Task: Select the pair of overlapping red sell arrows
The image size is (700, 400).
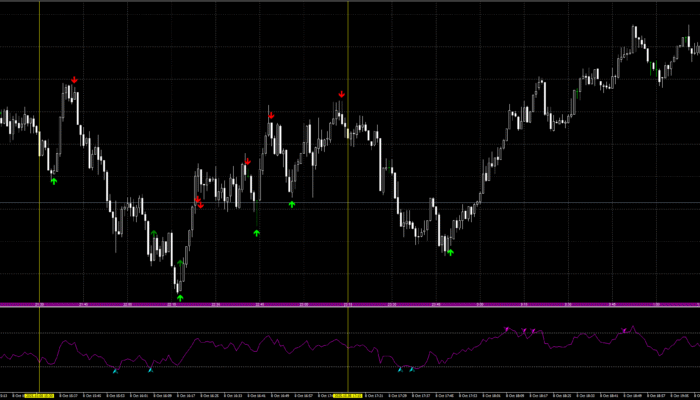Action: [x=199, y=203]
